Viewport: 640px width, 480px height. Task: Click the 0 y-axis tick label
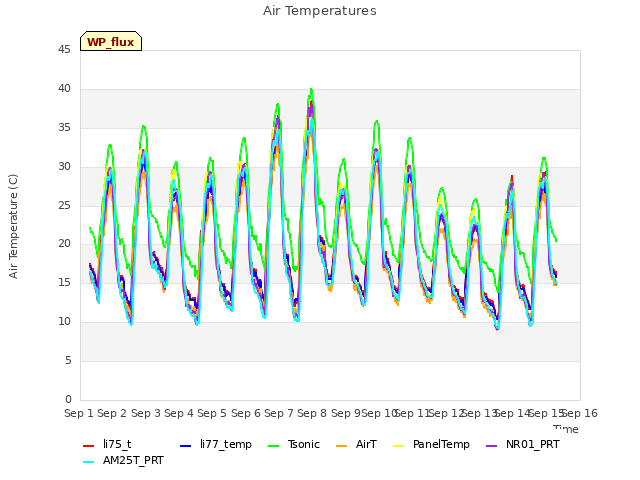(x=68, y=399)
